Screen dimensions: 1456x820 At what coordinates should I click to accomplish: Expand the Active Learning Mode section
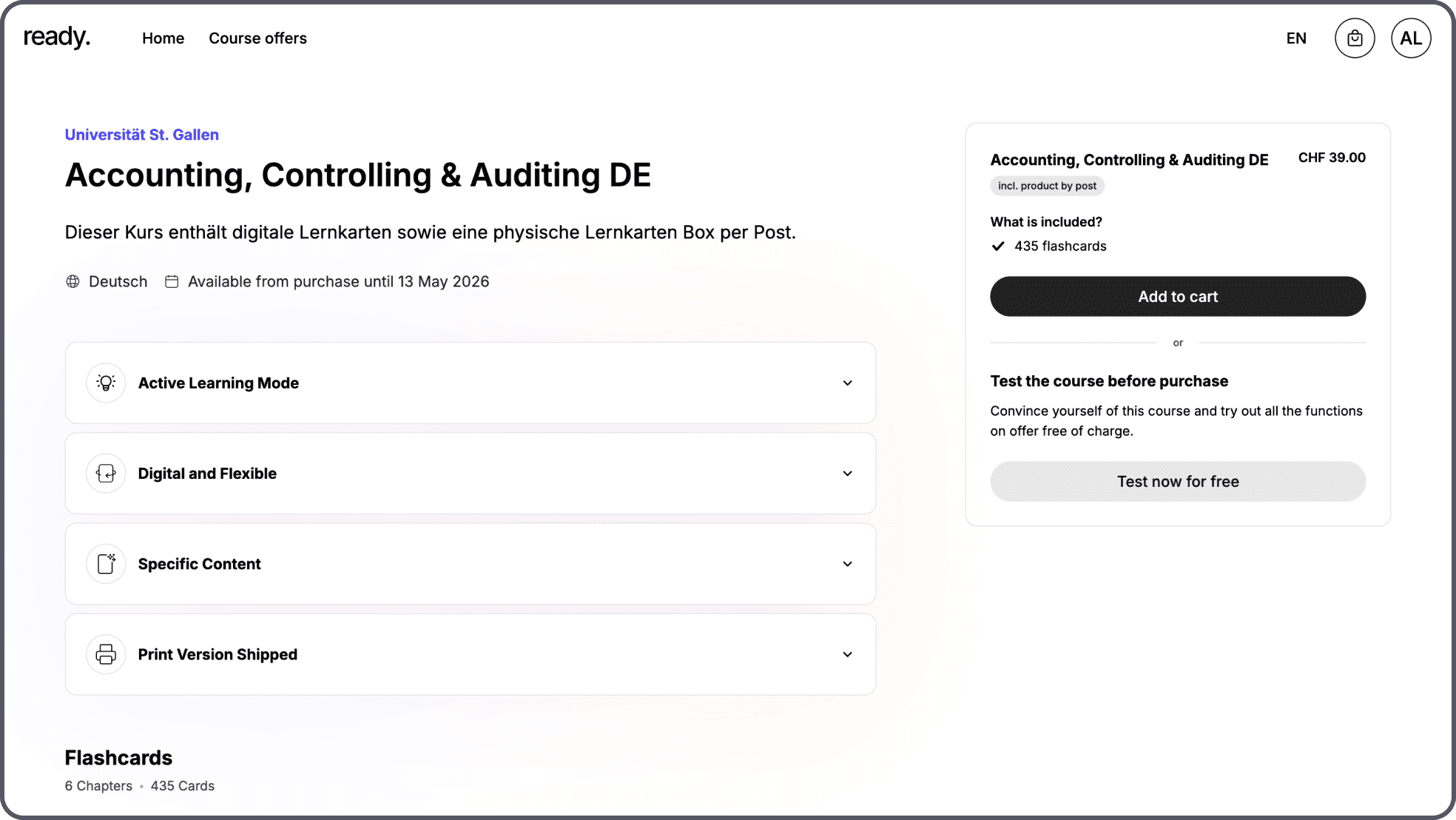847,383
